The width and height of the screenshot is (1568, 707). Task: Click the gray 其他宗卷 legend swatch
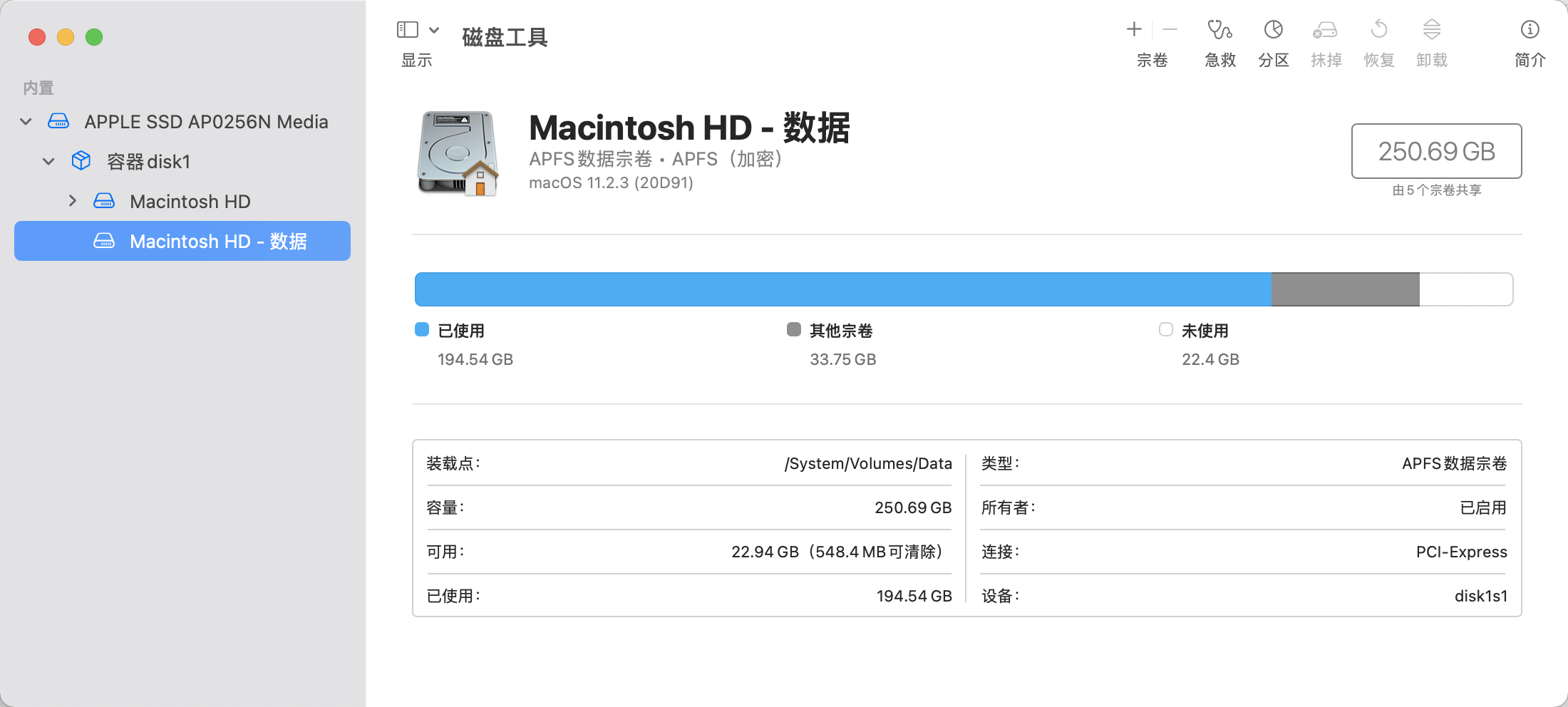(794, 329)
